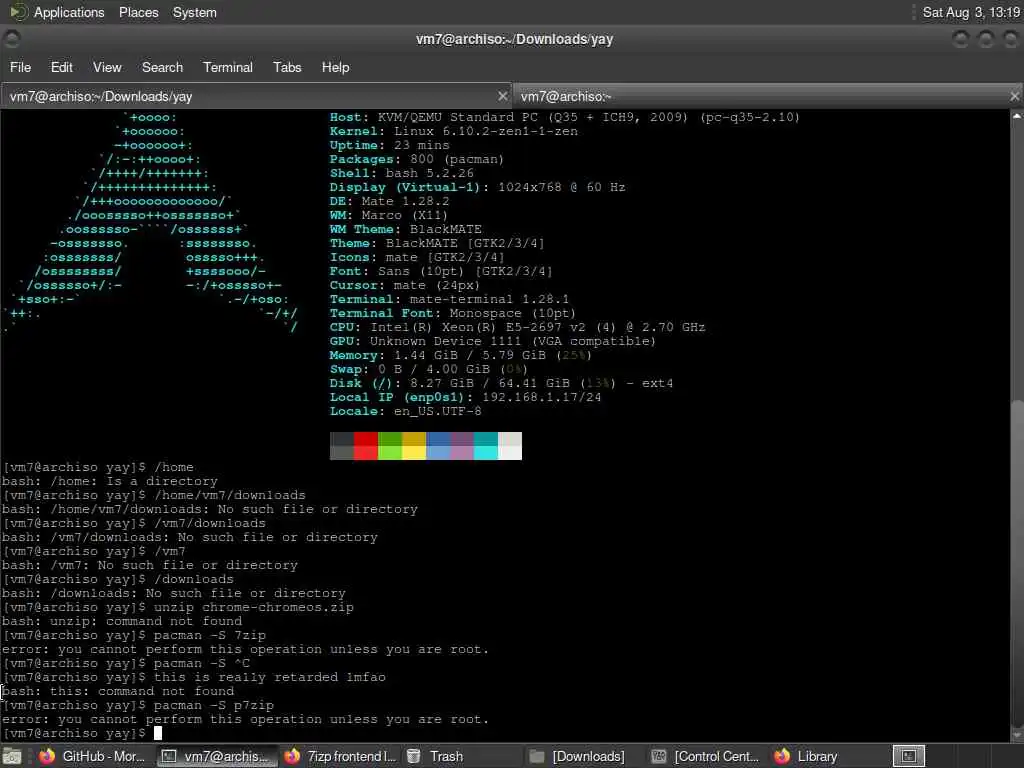Click the Firefox icon of the GitHub taskbar entry
This screenshot has height=768, width=1024.
pyautogui.click(x=46, y=756)
